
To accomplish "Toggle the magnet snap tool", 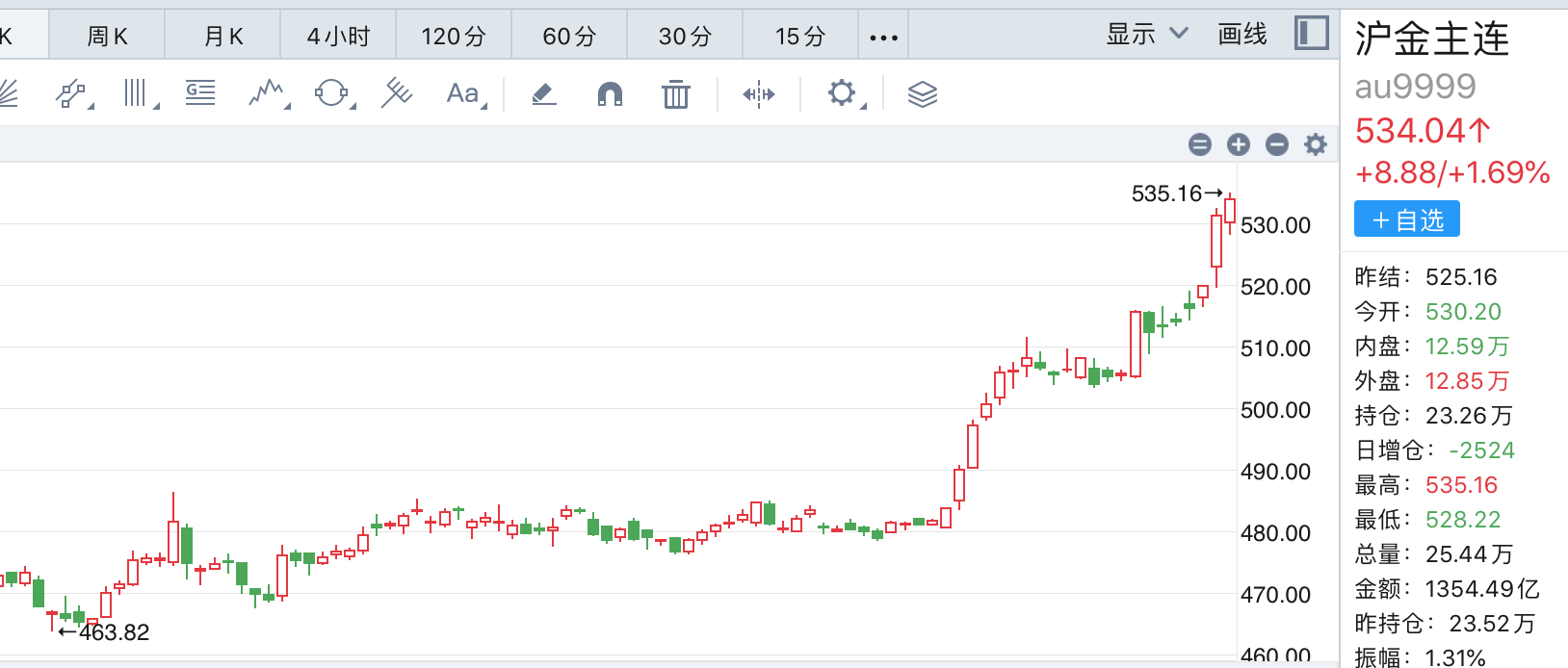I will (610, 93).
